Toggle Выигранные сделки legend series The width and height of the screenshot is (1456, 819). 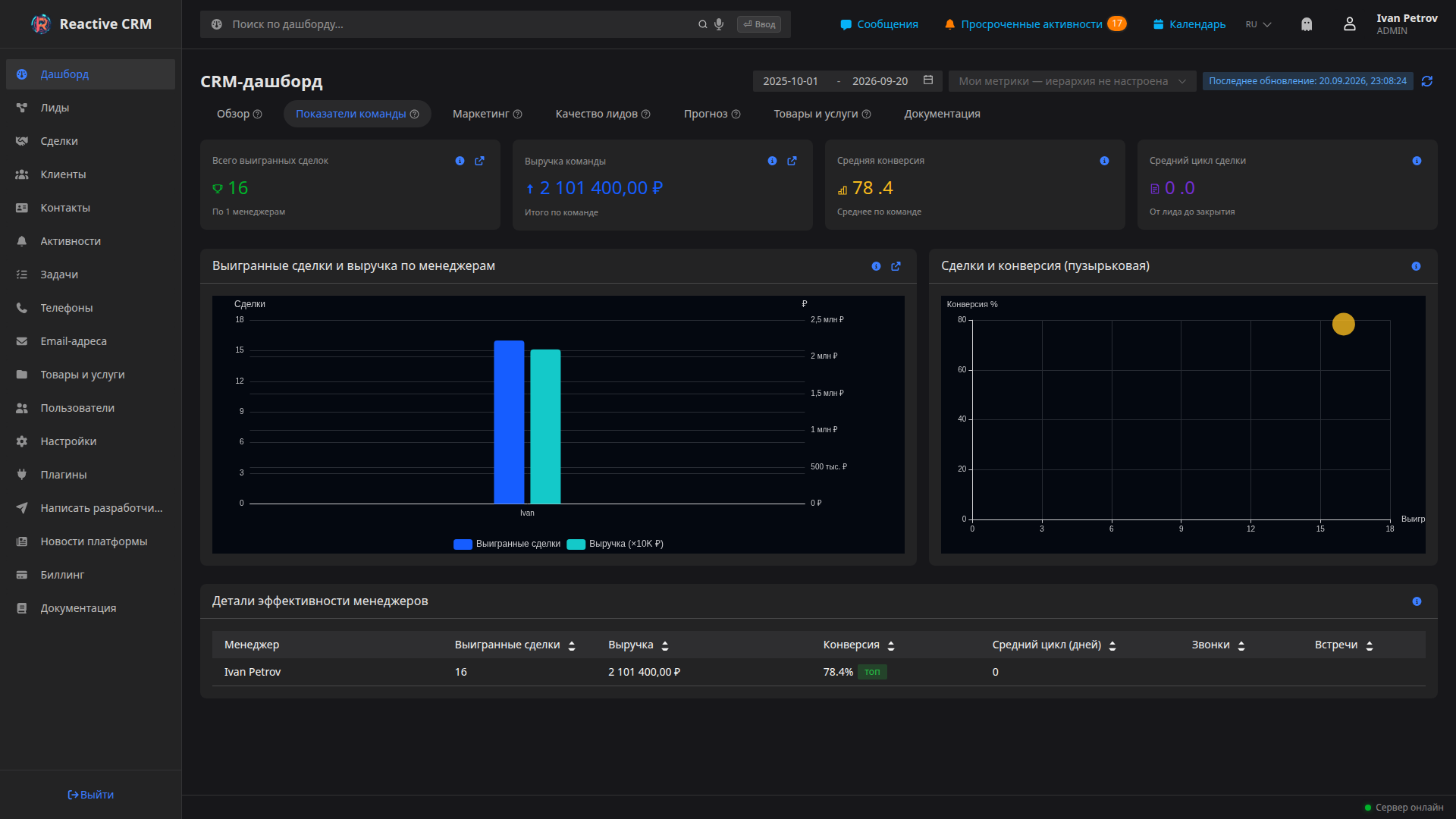click(x=507, y=544)
